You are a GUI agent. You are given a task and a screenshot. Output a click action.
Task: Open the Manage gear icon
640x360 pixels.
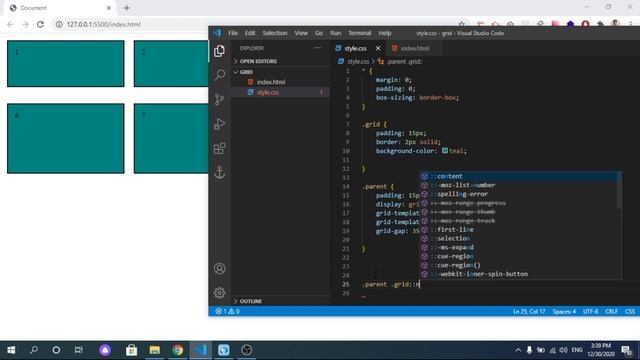pyautogui.click(x=219, y=292)
